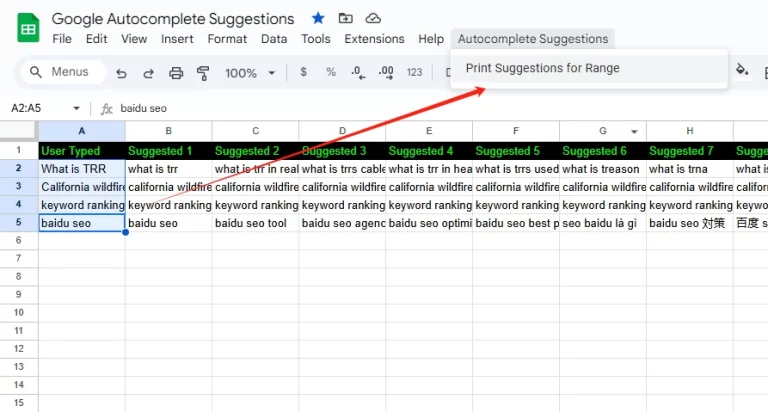Open the Tools menu

click(x=316, y=39)
